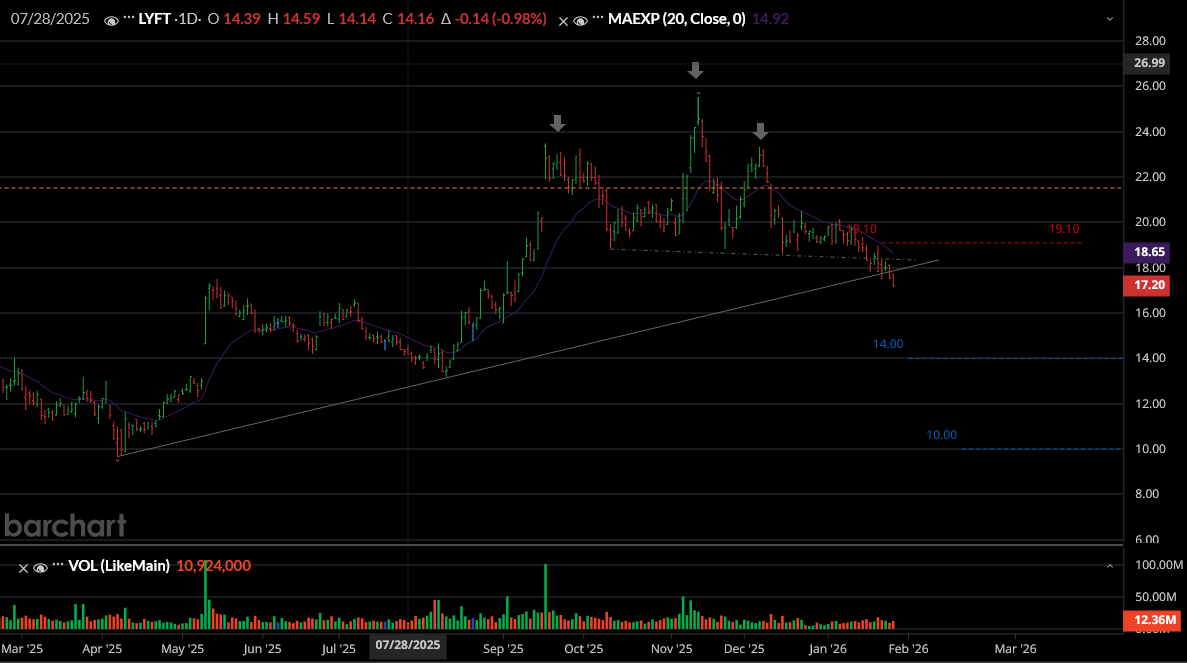Remove the VOL study with its X

coord(23,568)
